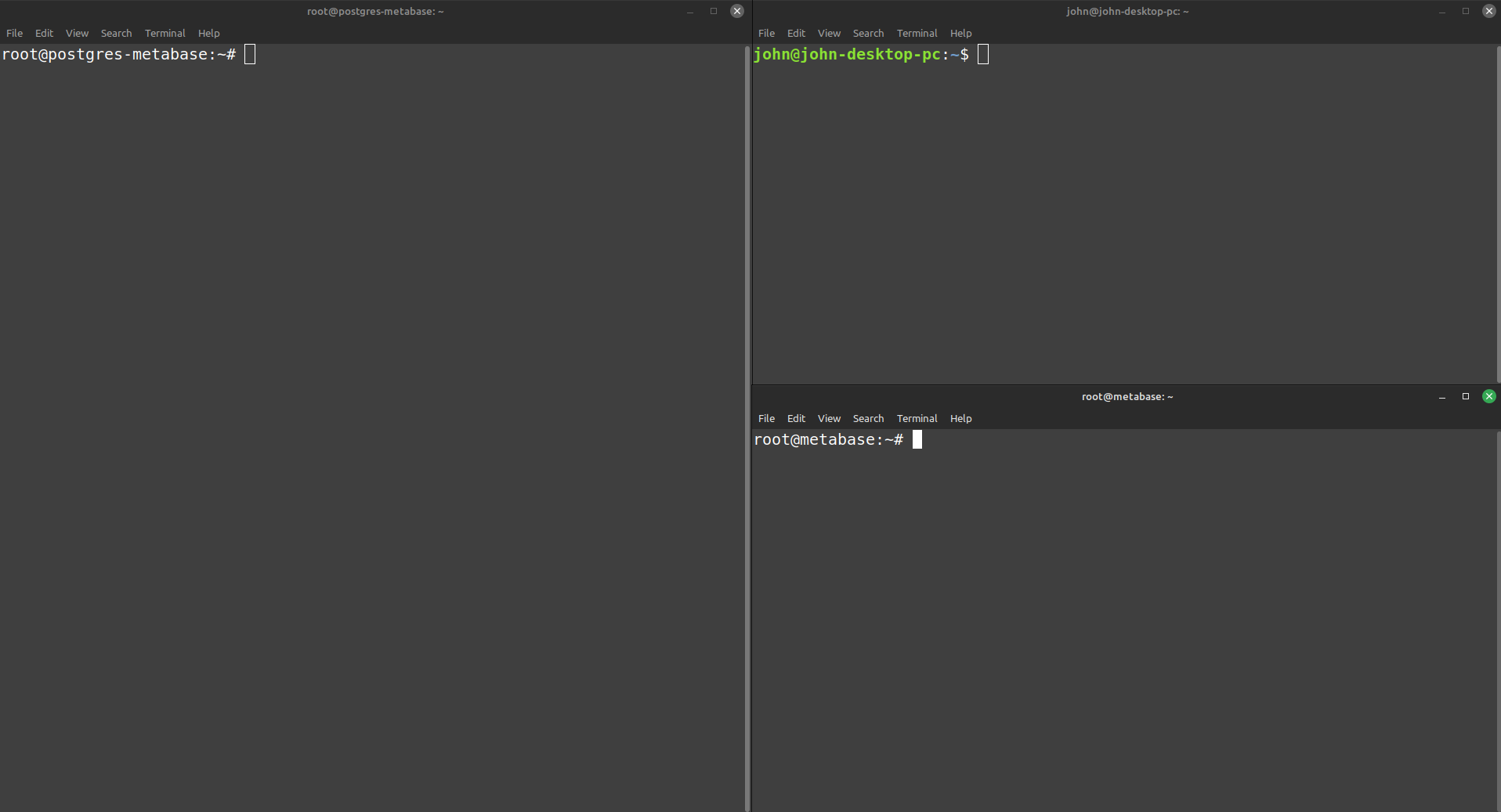1501x812 pixels.
Task: Maximize the postgres-metabase terminal window
Action: point(713,11)
